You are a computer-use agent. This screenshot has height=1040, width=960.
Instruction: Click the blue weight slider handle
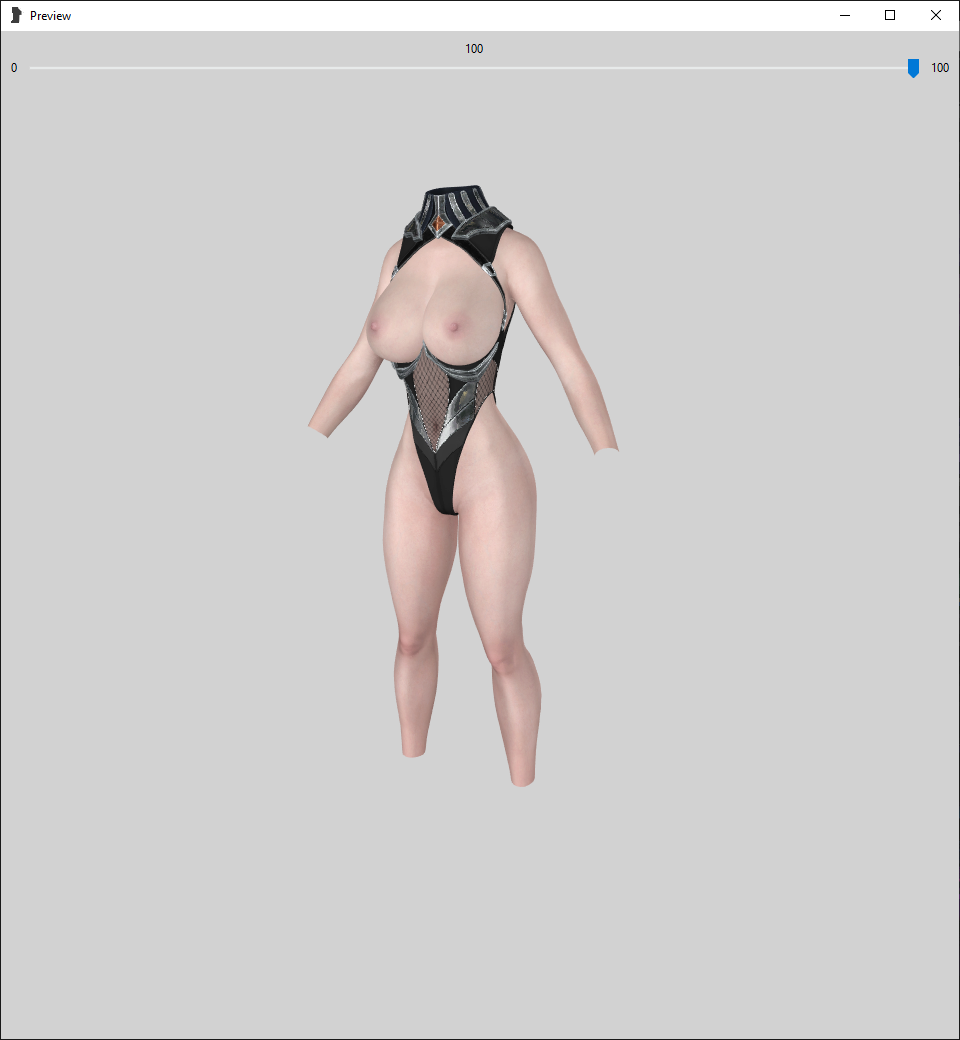pos(913,68)
